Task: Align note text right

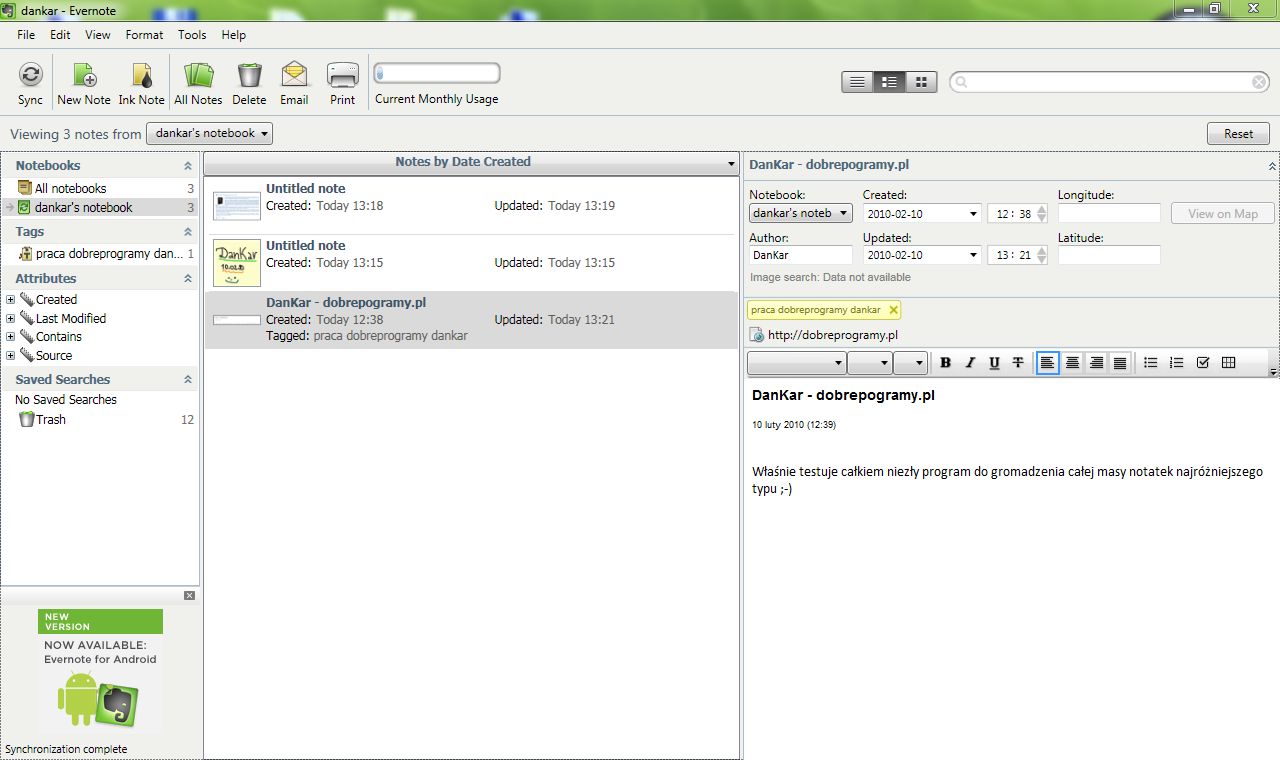Action: pos(1096,363)
